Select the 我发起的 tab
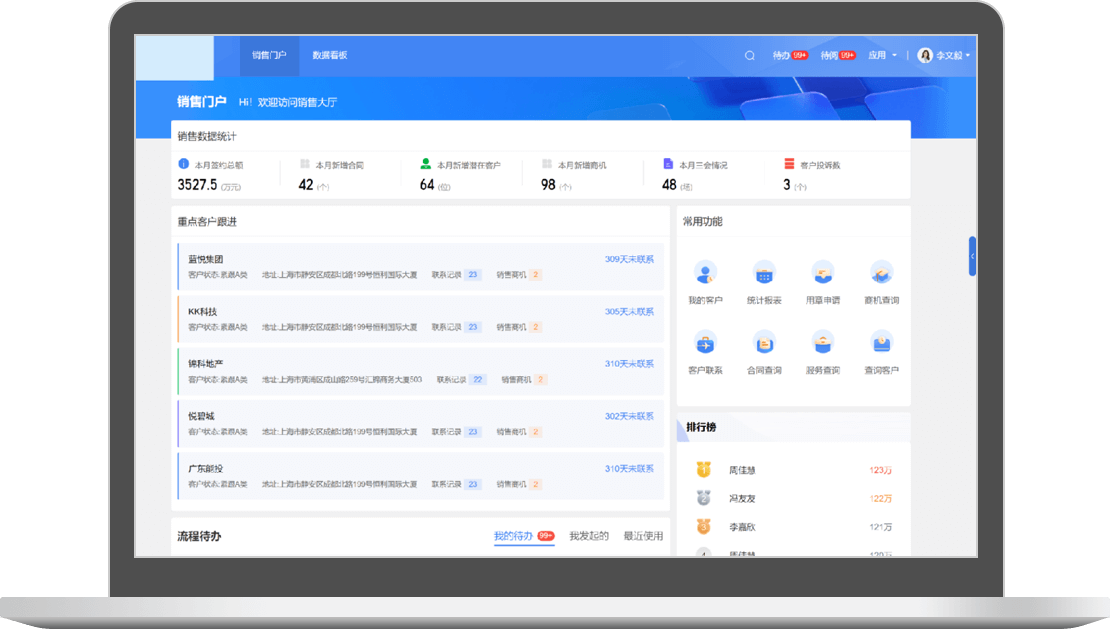Image resolution: width=1110 pixels, height=629 pixels. [x=589, y=536]
